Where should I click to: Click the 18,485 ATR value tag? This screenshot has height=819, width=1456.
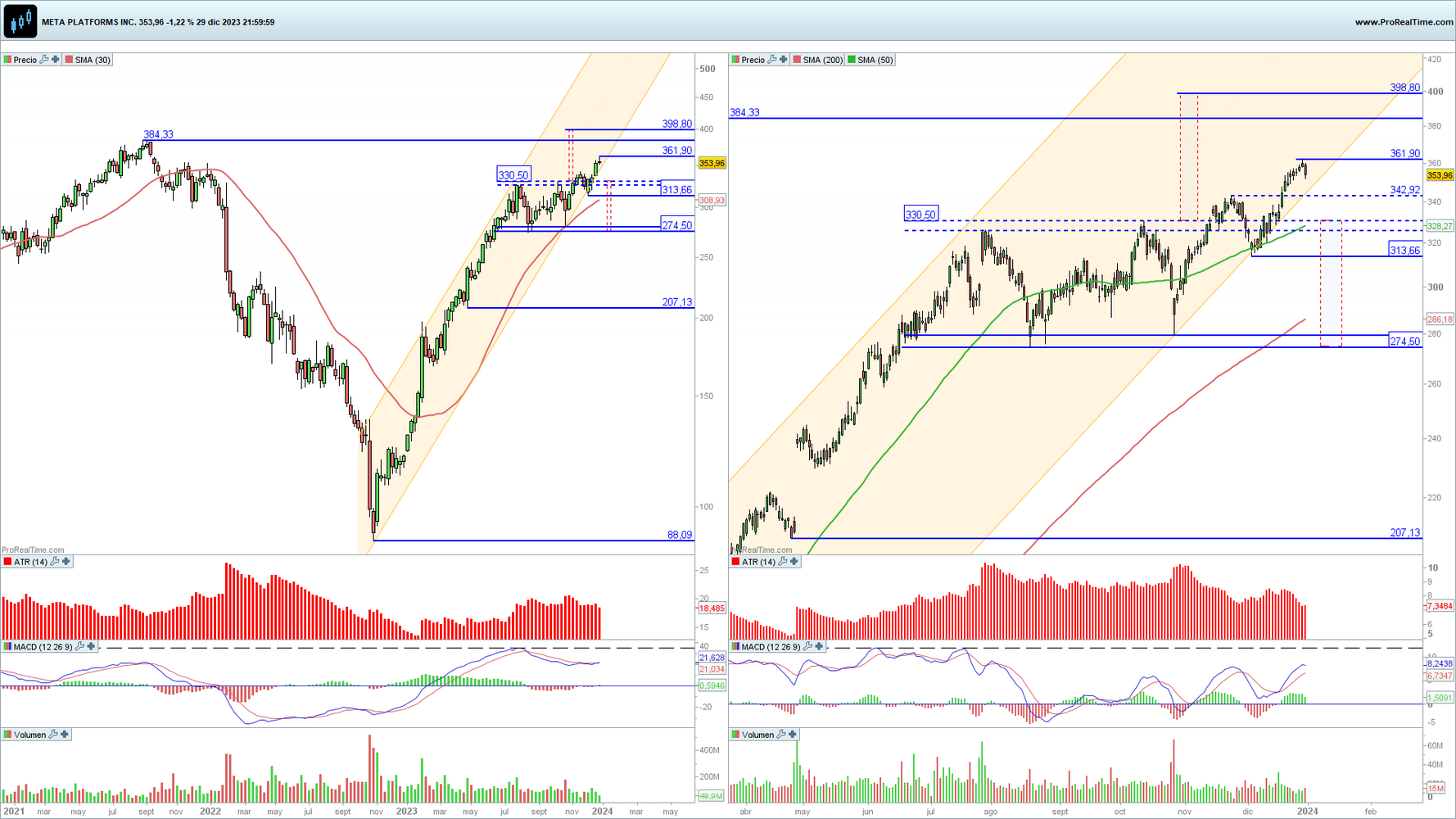[x=712, y=609]
